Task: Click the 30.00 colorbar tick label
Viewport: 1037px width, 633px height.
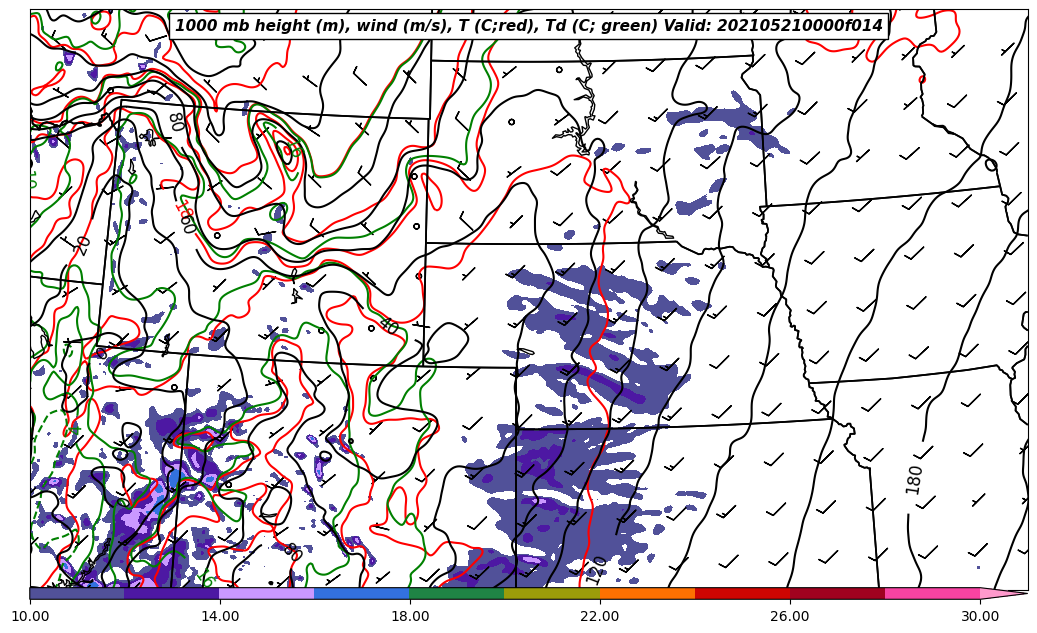Action: point(980,616)
